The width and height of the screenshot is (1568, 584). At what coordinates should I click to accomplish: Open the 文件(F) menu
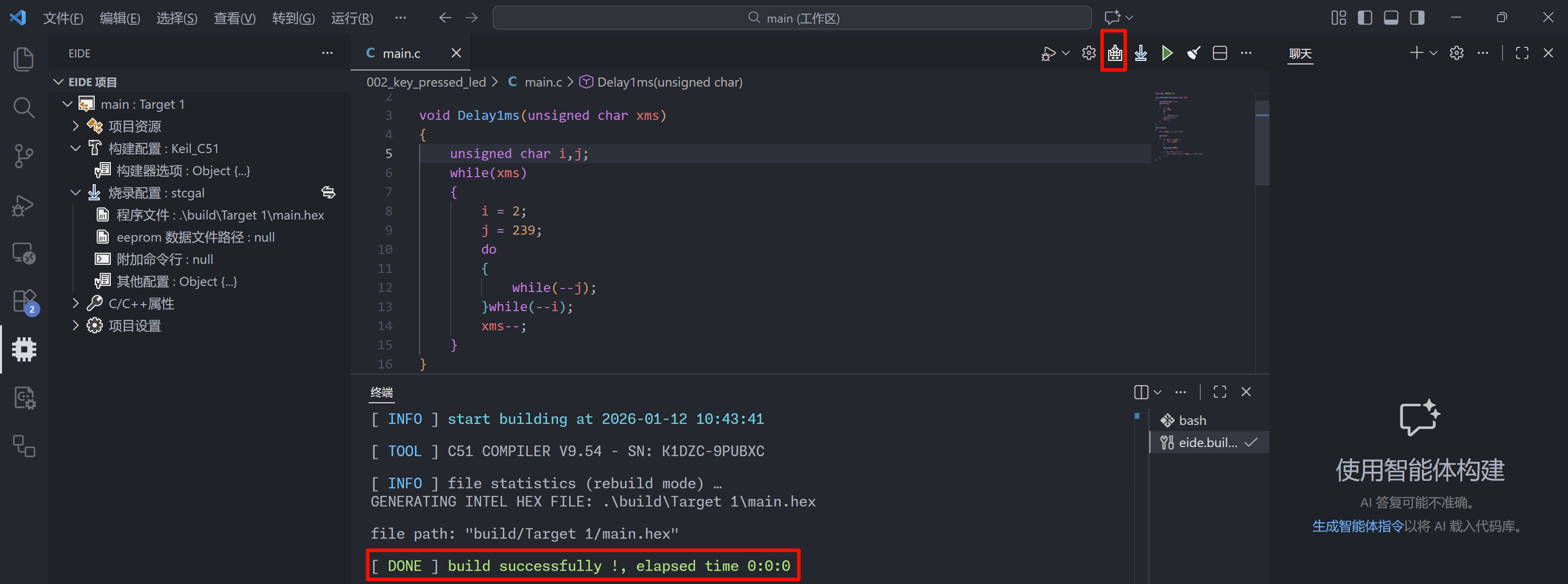point(62,18)
